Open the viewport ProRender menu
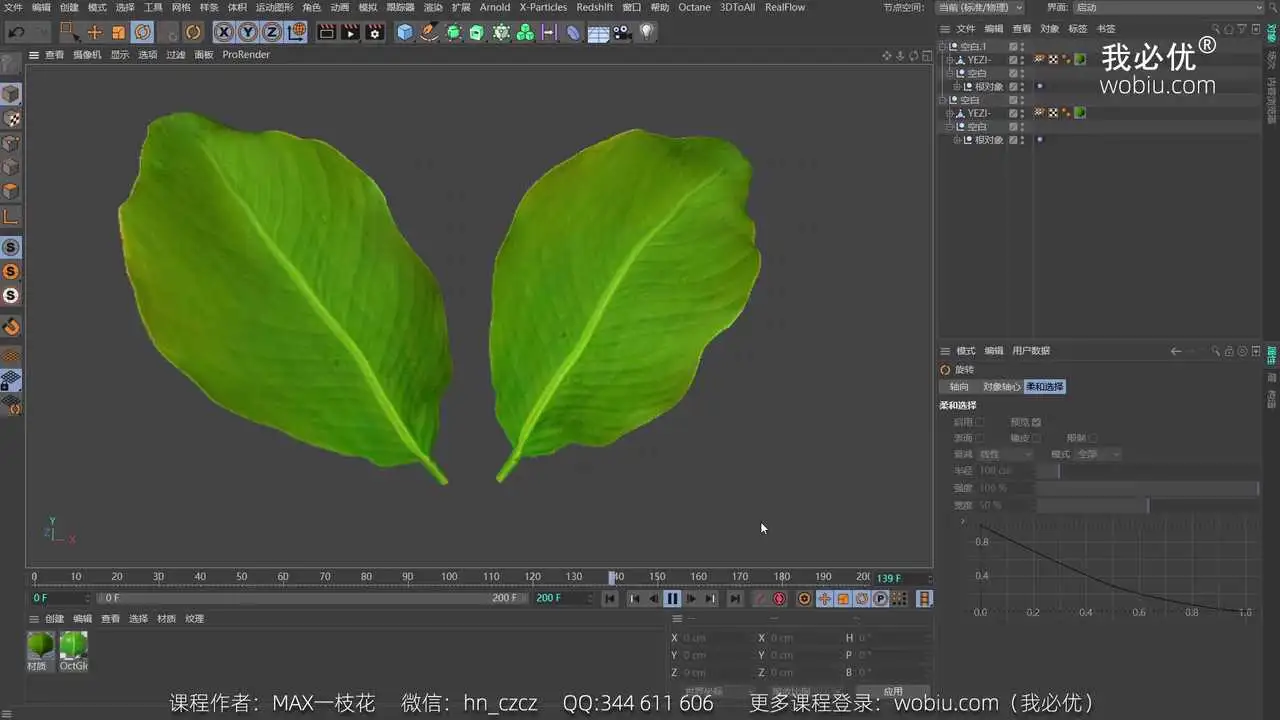This screenshot has width=1280, height=720. (x=246, y=55)
